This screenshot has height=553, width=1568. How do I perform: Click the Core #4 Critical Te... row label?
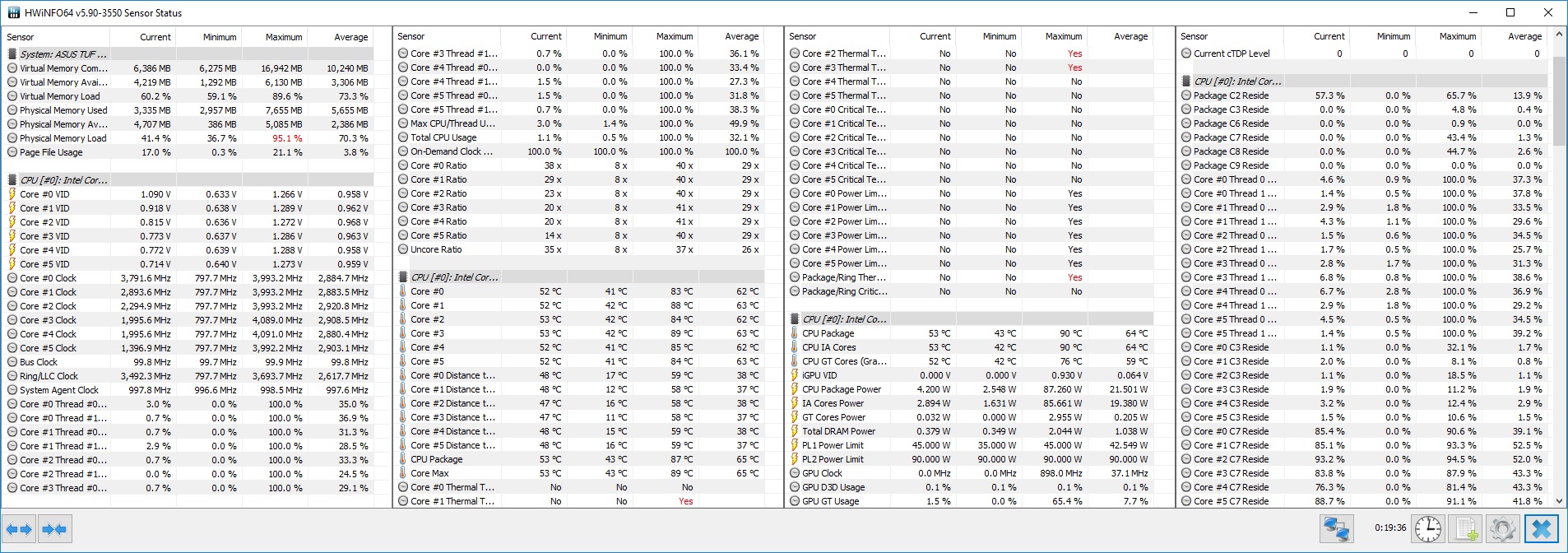(844, 165)
